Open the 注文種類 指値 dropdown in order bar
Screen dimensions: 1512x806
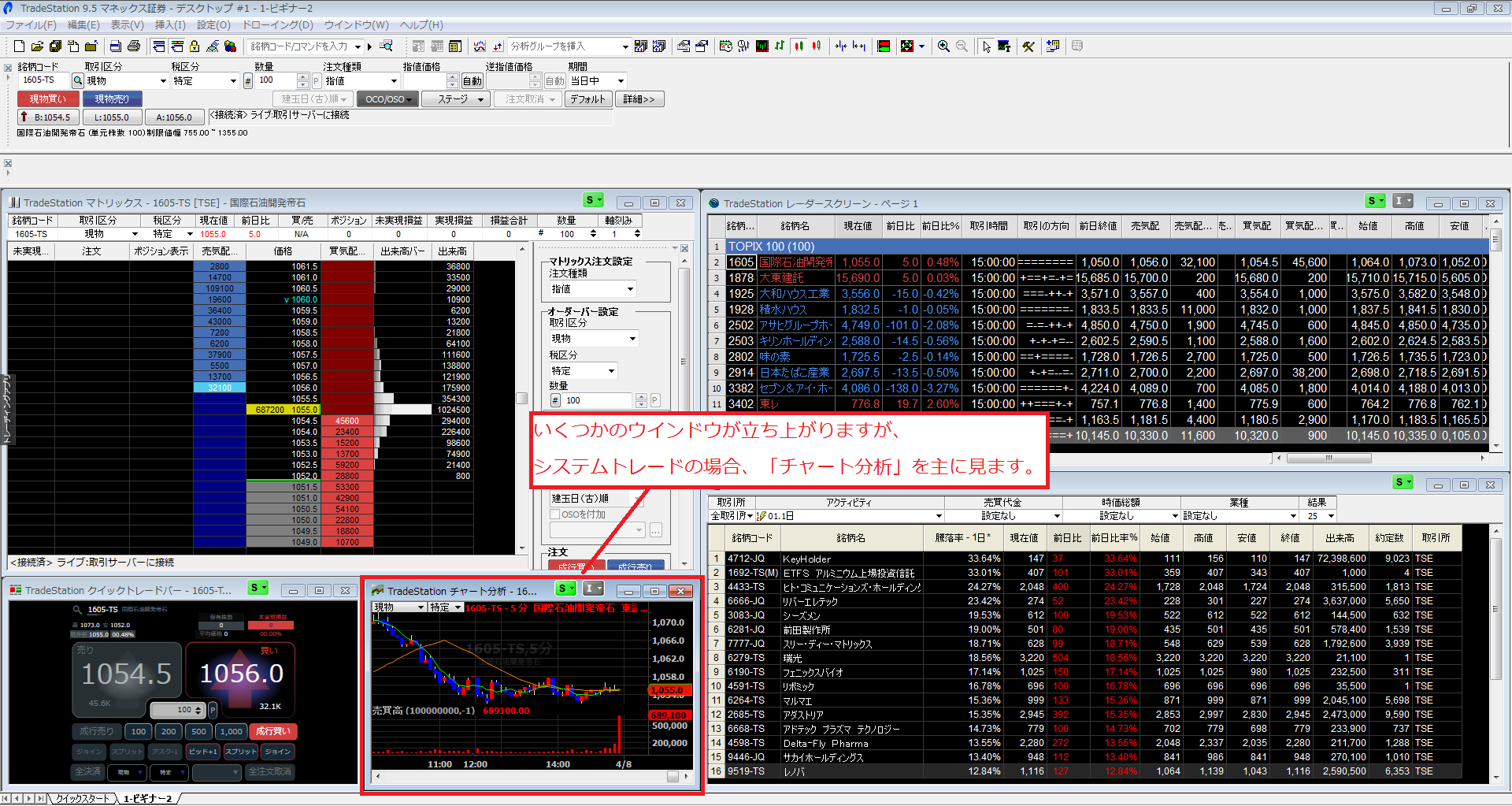coord(361,80)
